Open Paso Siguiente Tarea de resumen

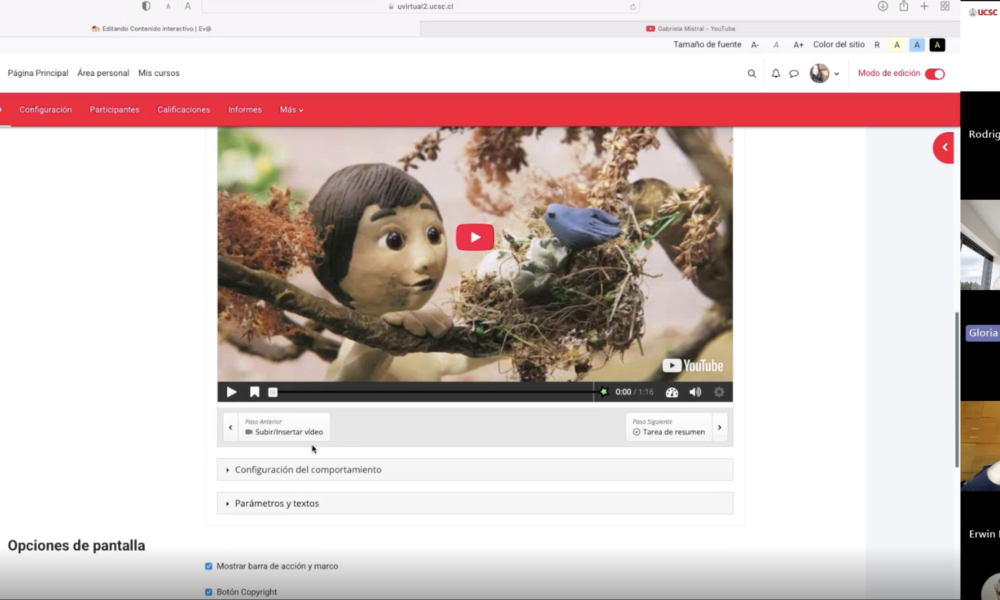[668, 427]
